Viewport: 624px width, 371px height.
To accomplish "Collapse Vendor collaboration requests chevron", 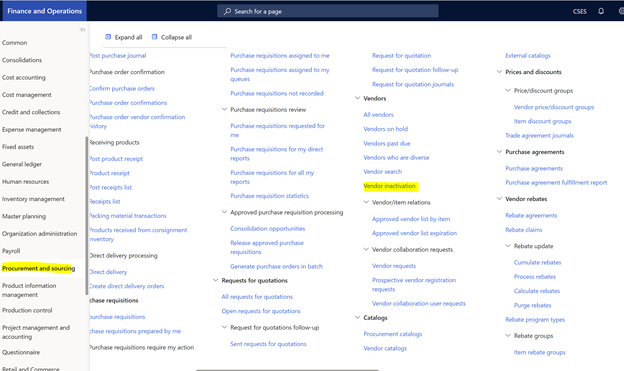I will [x=366, y=250].
